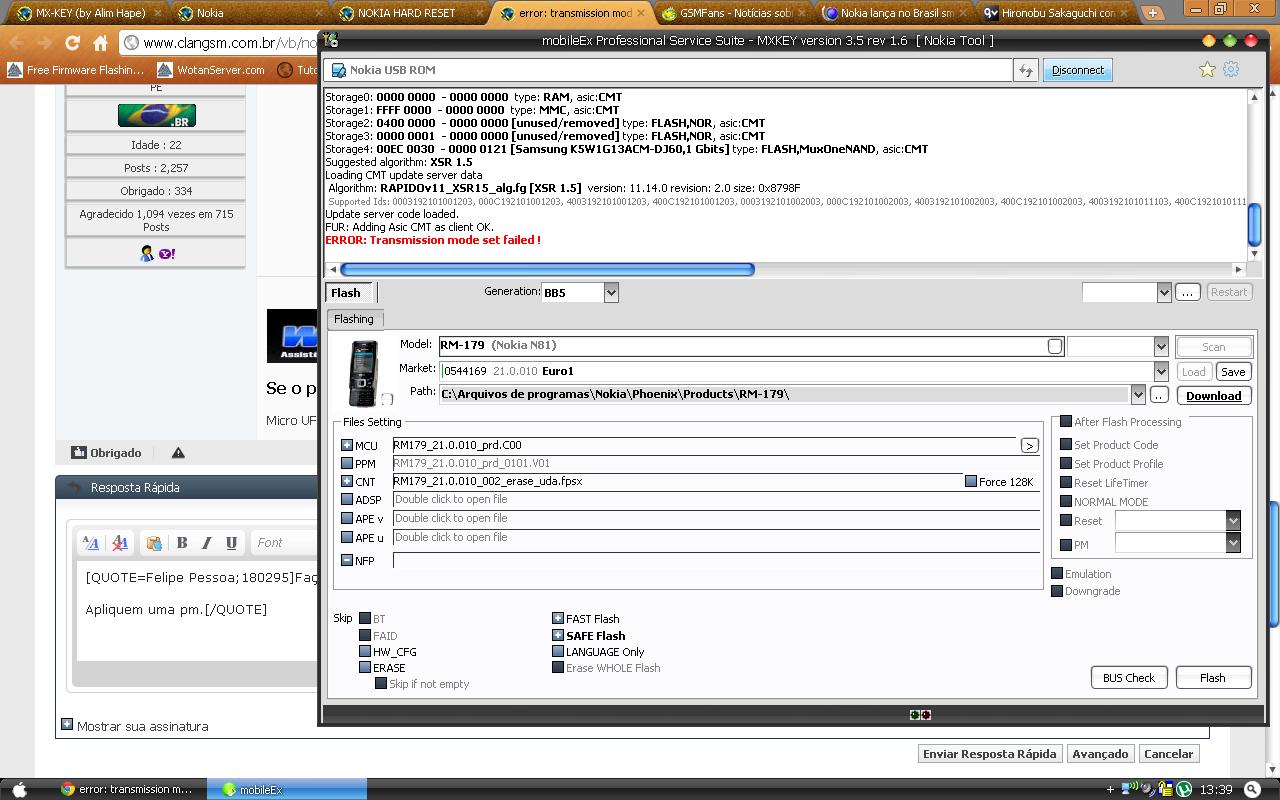The image size is (1280, 800).
Task: Click the Flash button at bottom right
Action: click(1213, 678)
